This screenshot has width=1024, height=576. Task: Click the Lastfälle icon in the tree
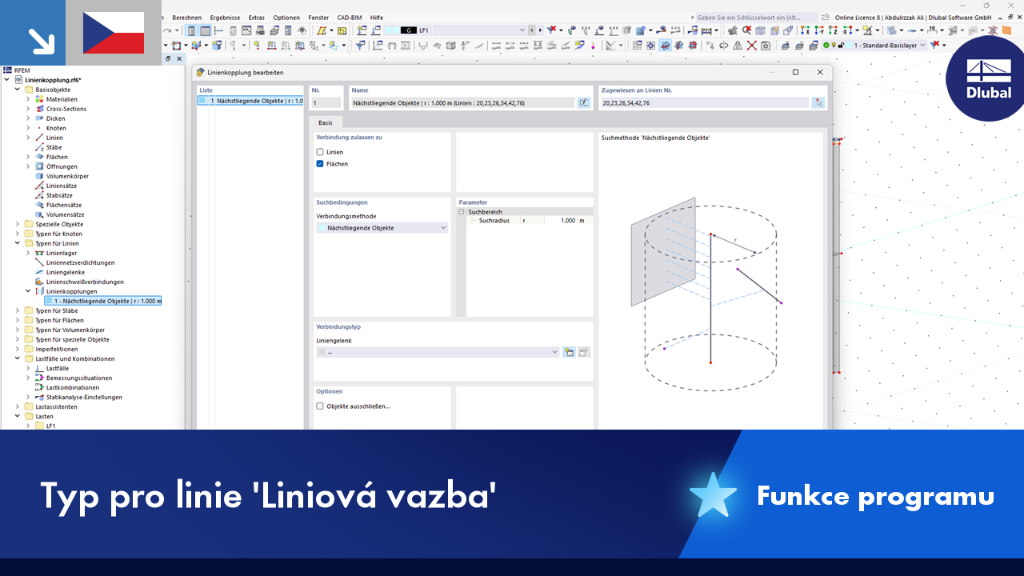[39, 368]
